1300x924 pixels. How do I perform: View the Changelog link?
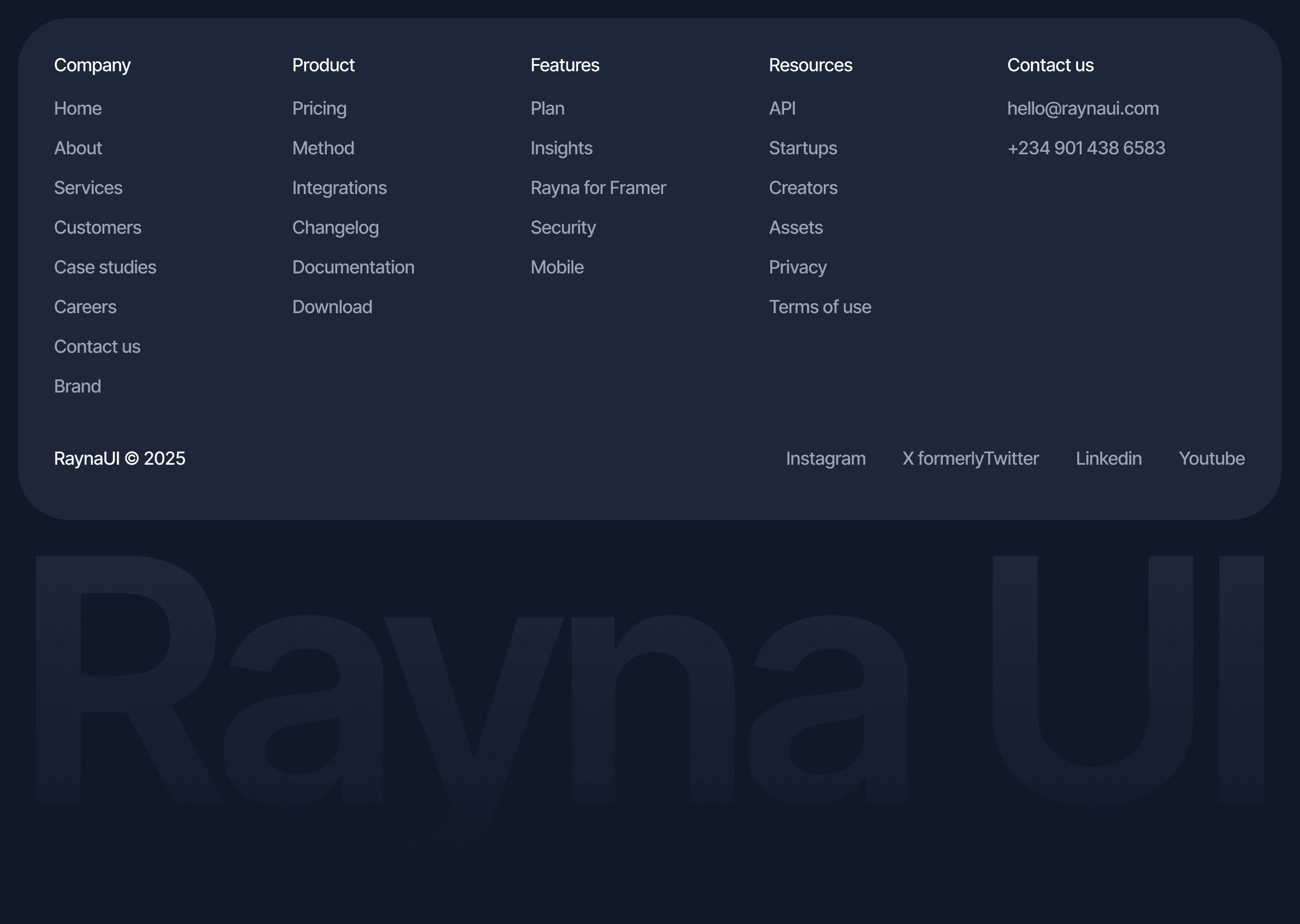(335, 227)
